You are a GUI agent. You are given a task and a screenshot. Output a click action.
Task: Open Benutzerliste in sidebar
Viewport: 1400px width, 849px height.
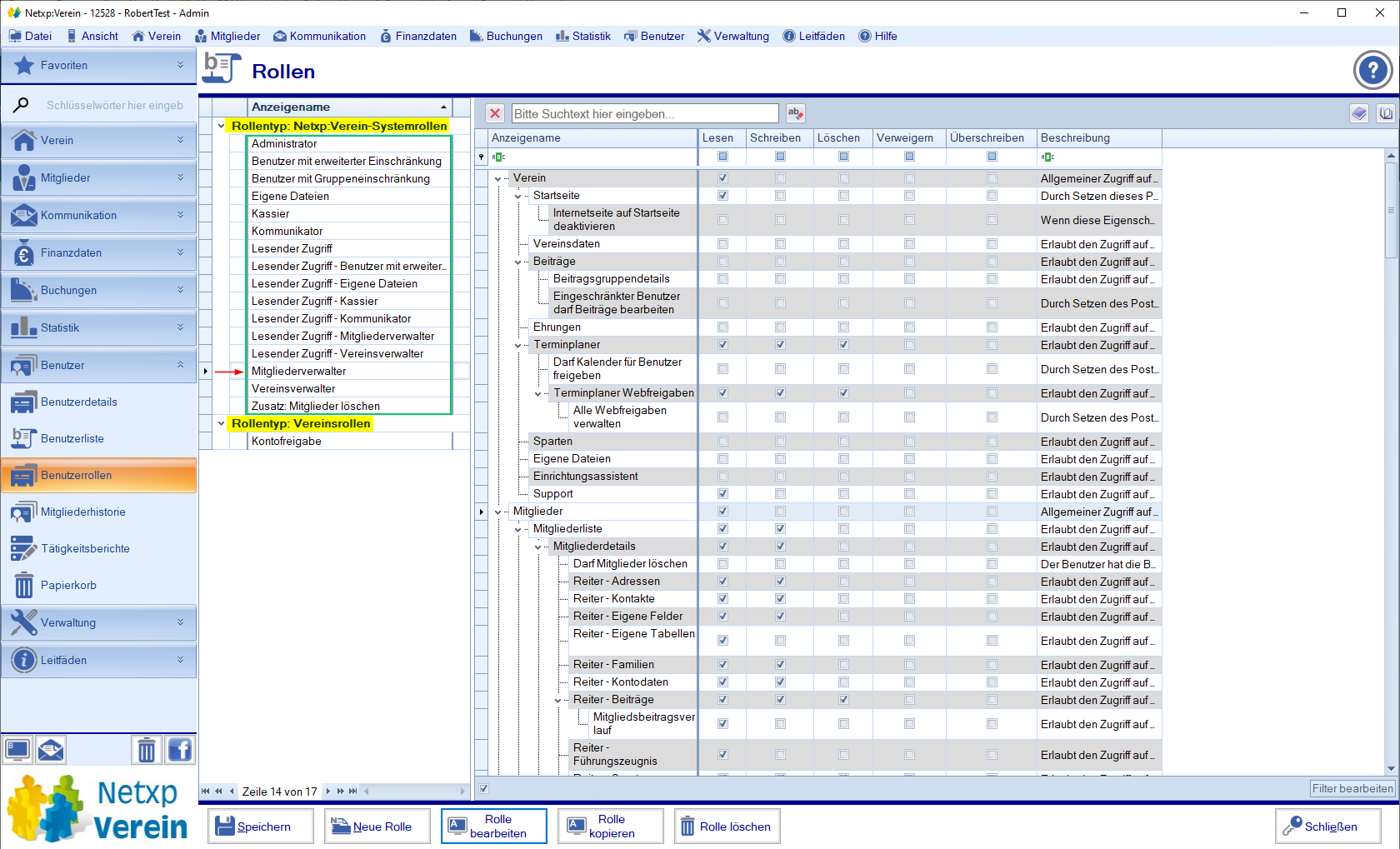point(98,438)
